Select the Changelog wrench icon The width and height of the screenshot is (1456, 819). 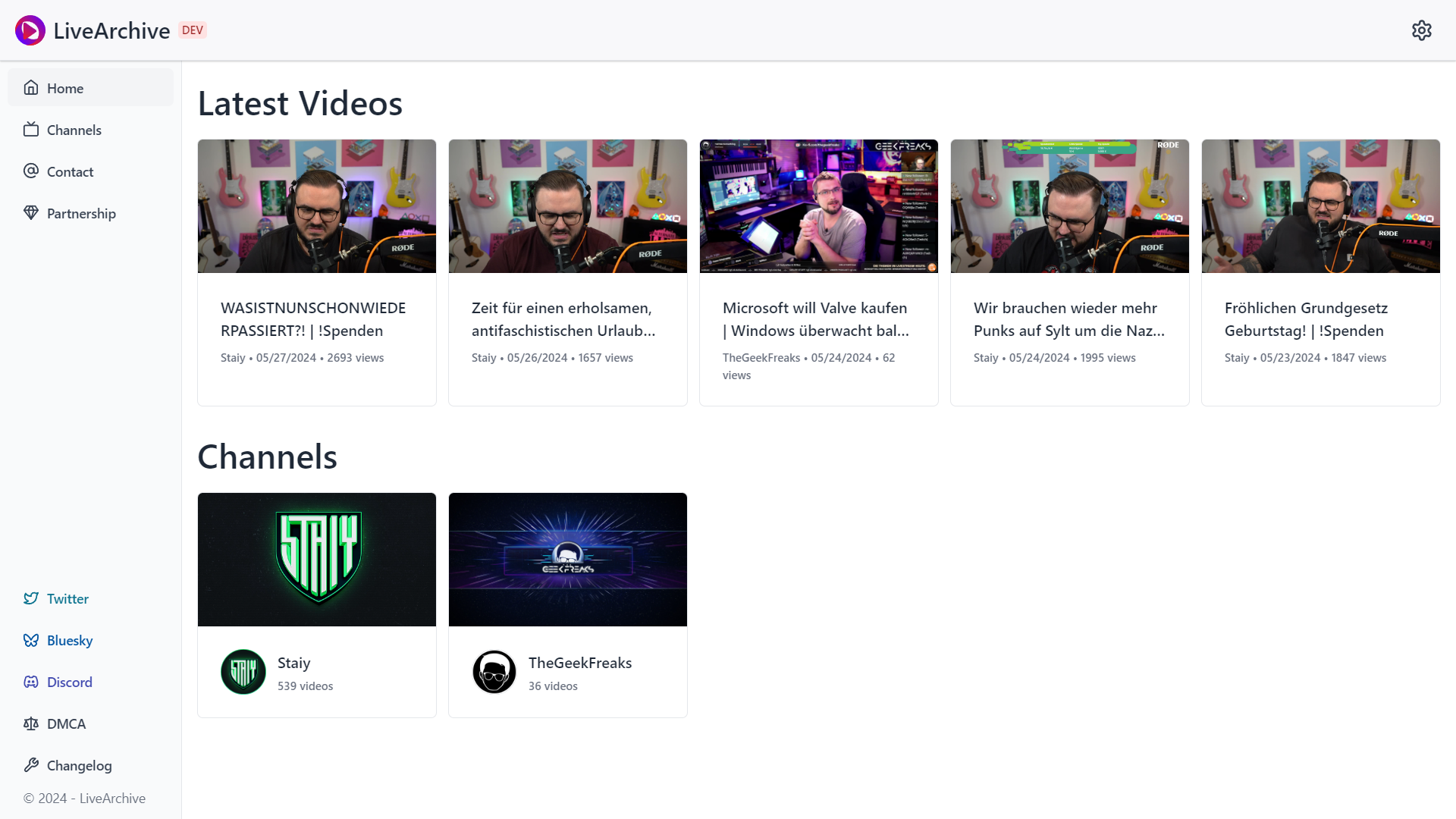[x=31, y=765]
